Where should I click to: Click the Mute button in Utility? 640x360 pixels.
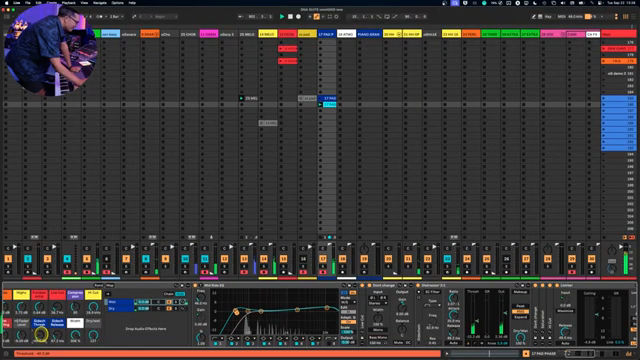(x=398, y=343)
